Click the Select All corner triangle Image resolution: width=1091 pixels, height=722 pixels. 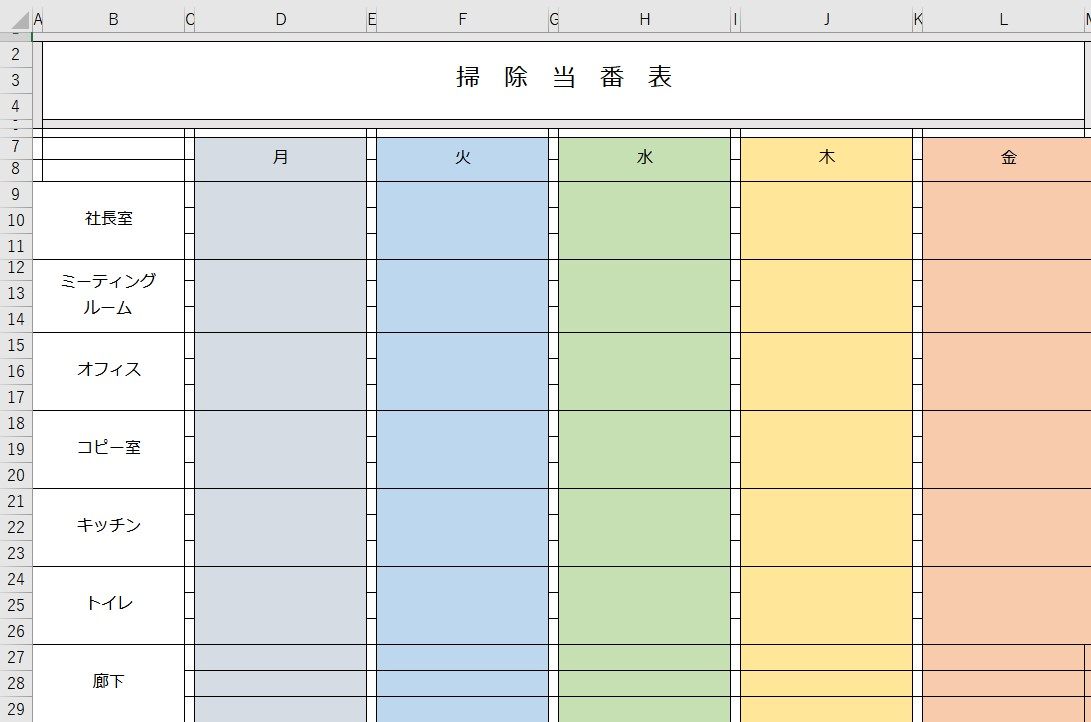(x=17, y=19)
